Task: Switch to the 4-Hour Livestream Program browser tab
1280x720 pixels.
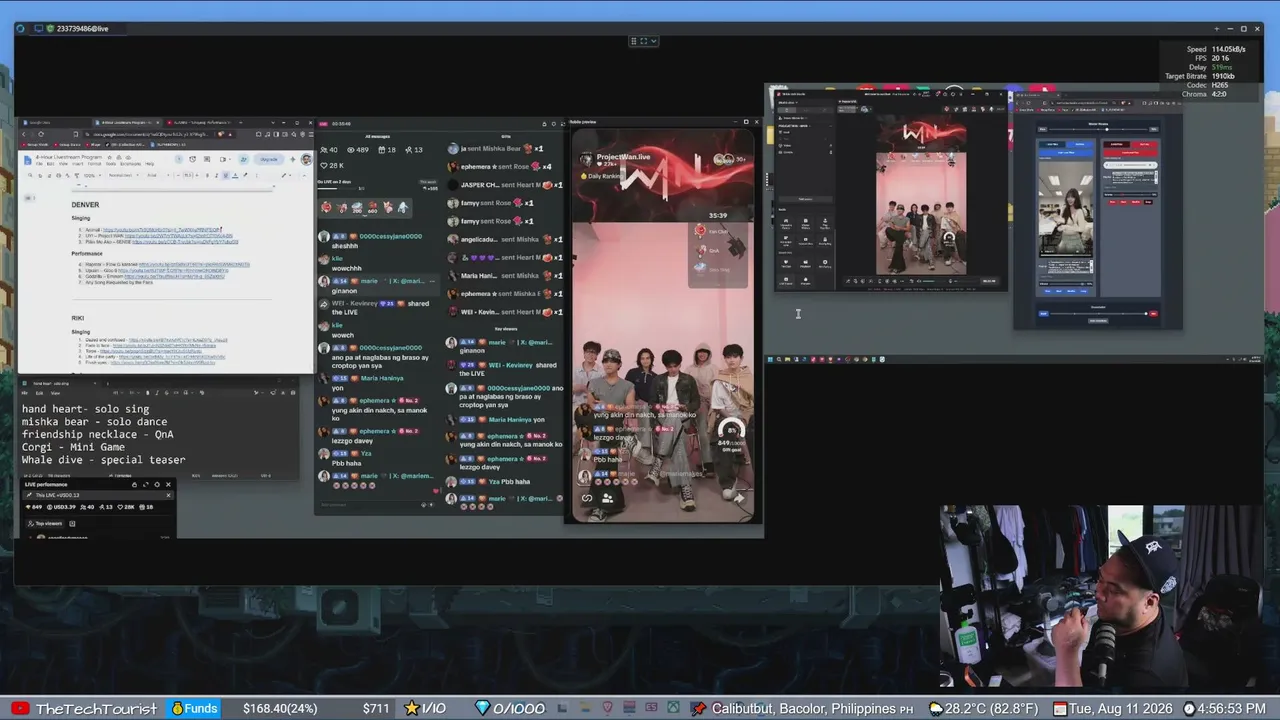Action: (125, 122)
